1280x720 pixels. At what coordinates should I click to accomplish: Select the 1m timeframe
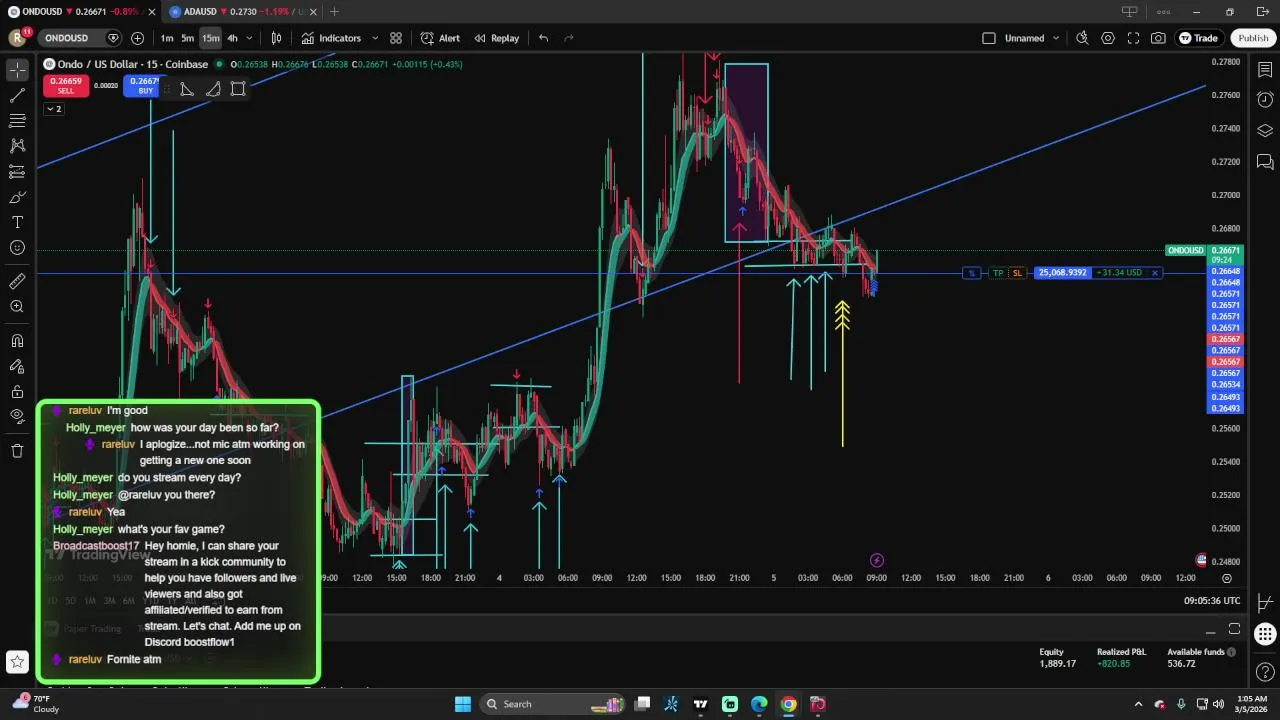[167, 38]
